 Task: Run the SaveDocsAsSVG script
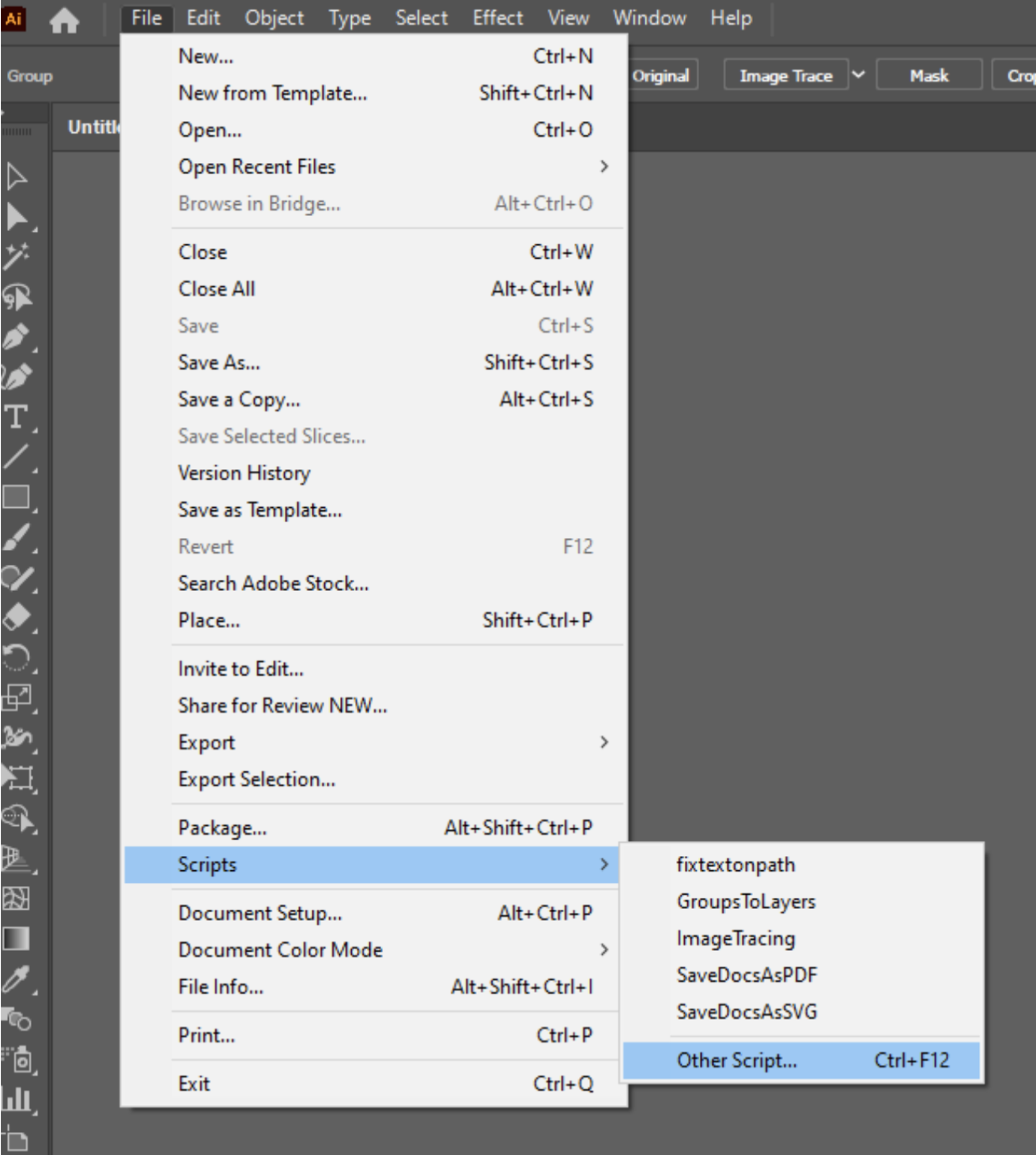(802, 1012)
